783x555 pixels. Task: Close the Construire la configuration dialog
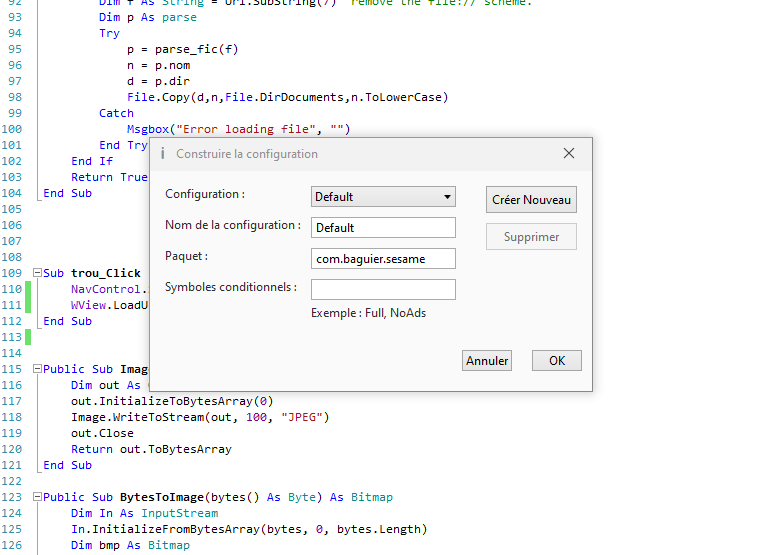point(569,153)
